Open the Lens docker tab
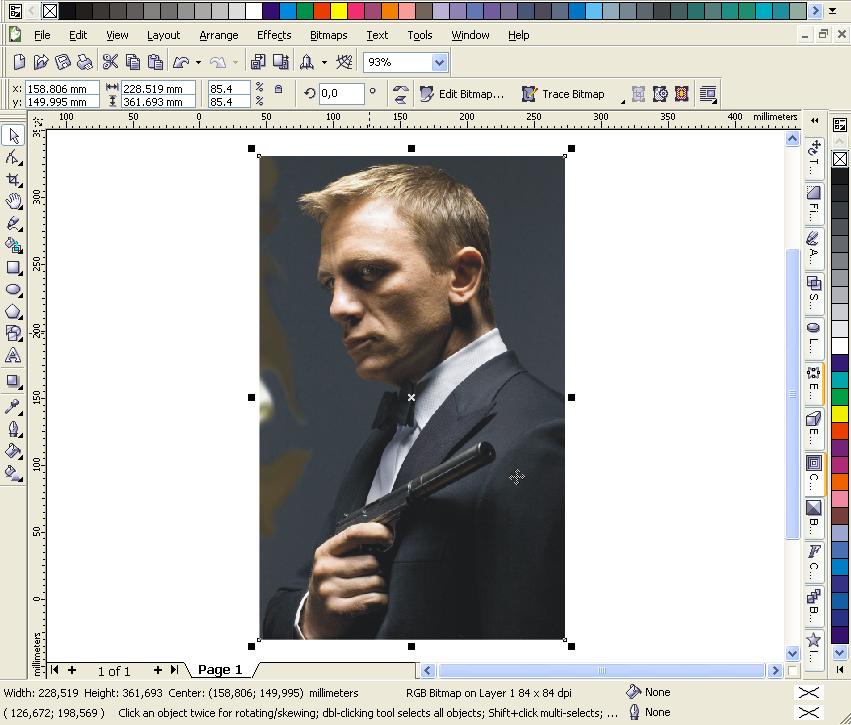The height and width of the screenshot is (725, 851). [814, 338]
